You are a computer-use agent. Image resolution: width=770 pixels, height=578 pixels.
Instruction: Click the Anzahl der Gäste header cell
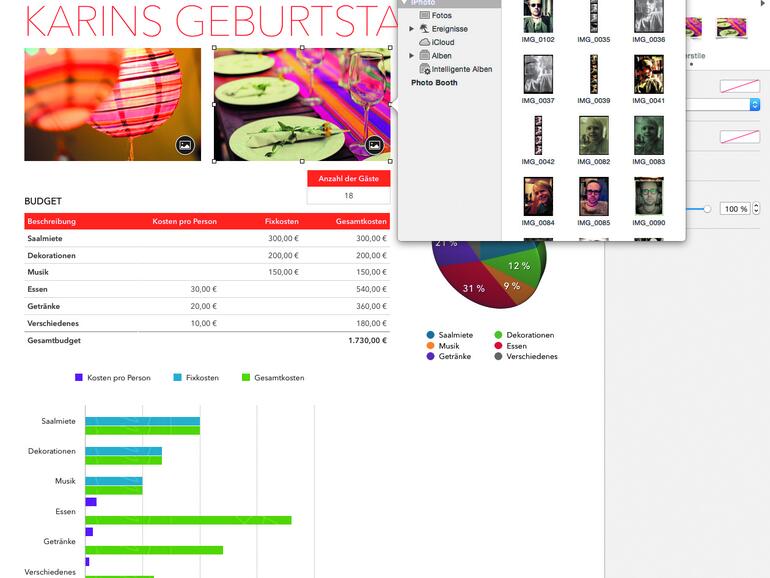[x=349, y=179]
